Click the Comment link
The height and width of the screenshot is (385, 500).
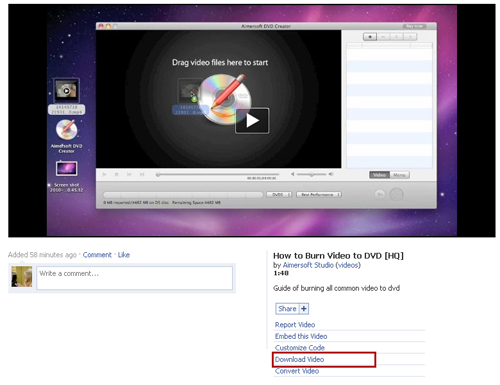pyautogui.click(x=97, y=255)
